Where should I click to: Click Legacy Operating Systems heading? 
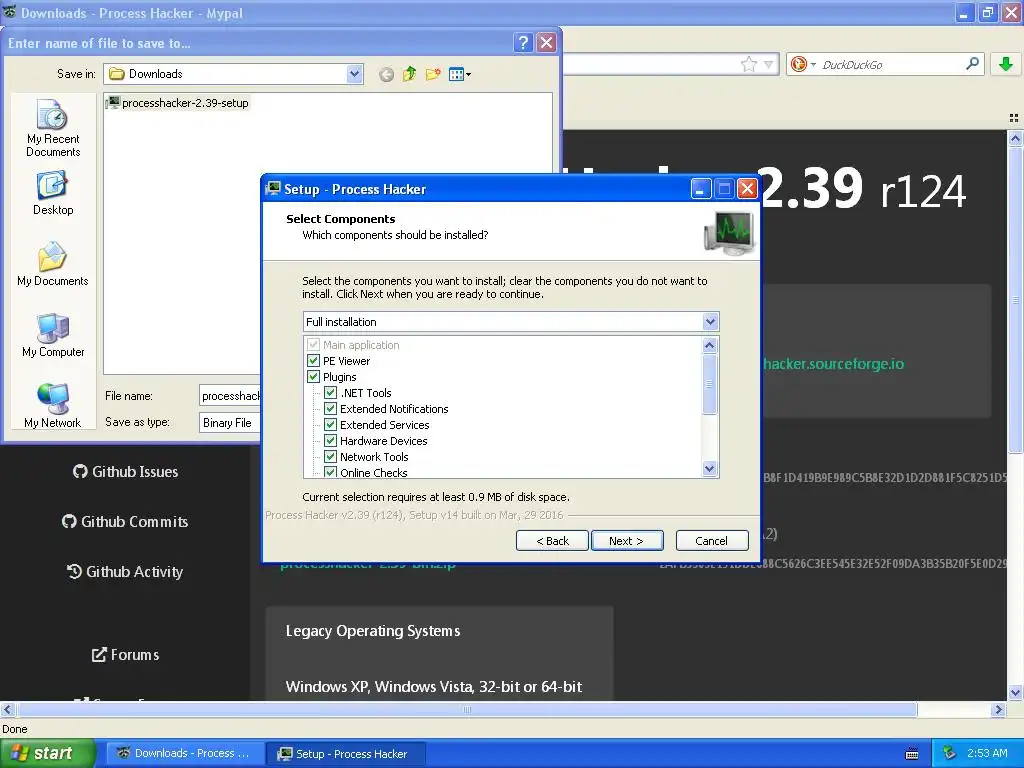coord(373,631)
